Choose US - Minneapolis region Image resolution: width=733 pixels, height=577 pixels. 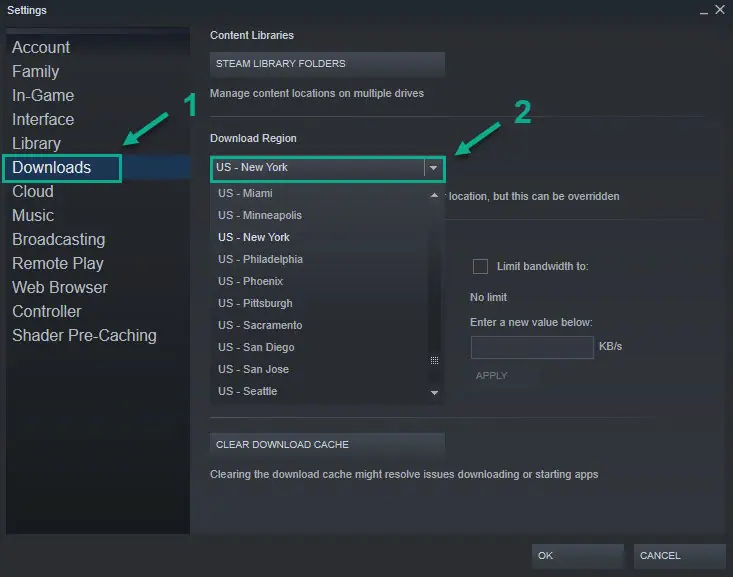pyautogui.click(x=320, y=216)
